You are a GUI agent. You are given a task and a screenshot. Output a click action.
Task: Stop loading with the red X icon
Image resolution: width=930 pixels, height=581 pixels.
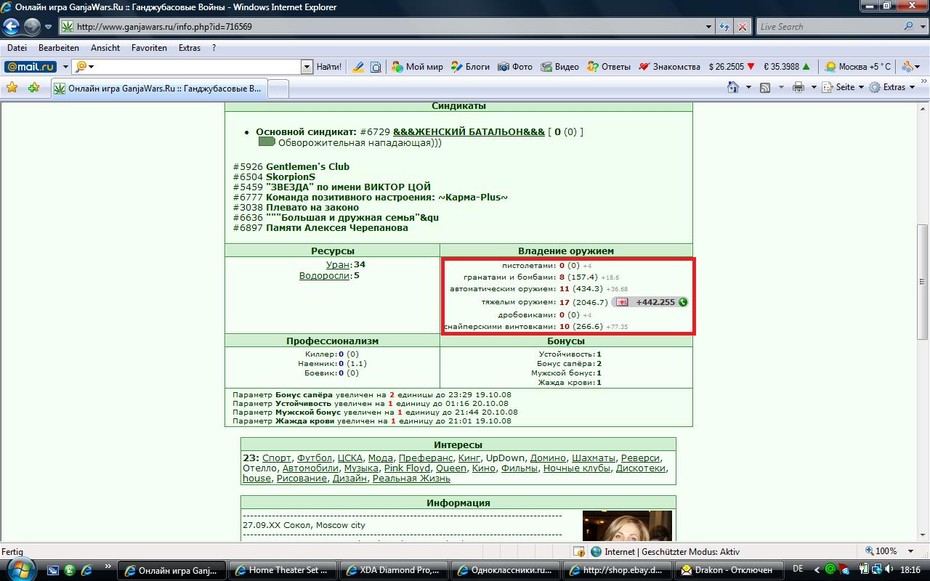[x=742, y=27]
